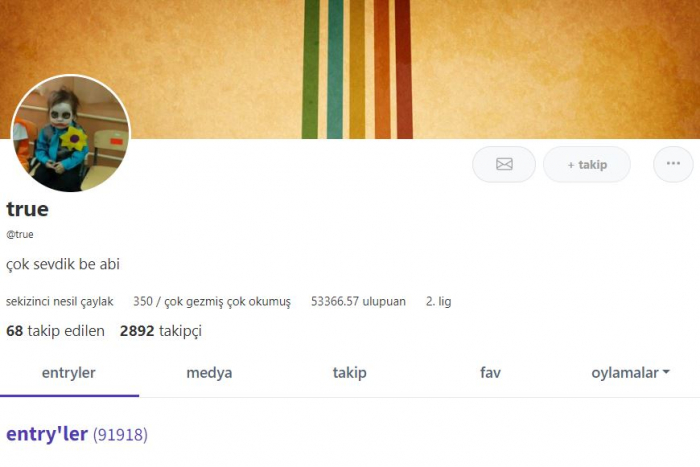Click the sekizinci nesil çaylak label
The image size is (700, 467).
tap(59, 301)
